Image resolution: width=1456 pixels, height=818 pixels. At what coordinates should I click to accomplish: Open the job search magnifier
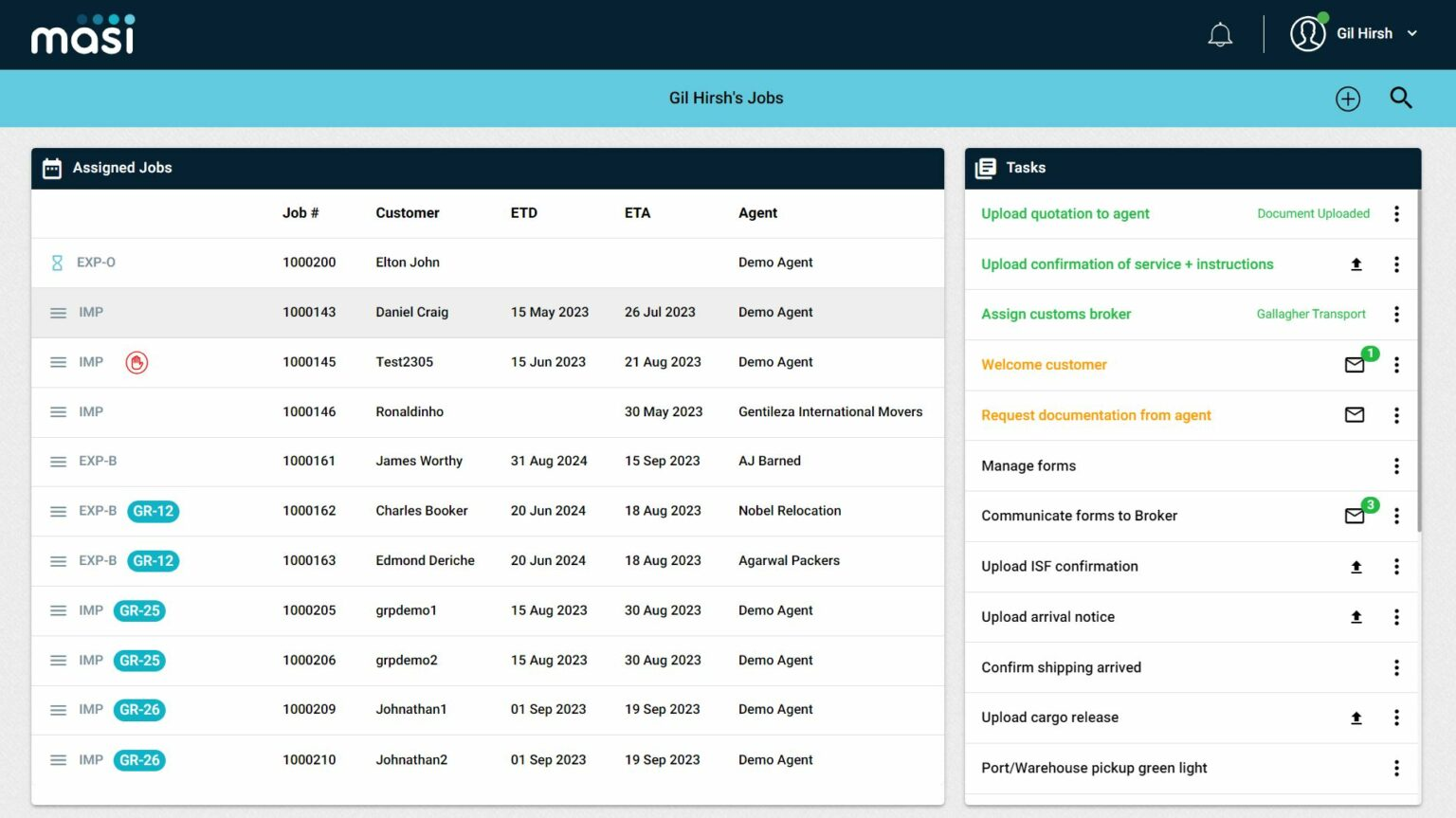tap(1401, 98)
